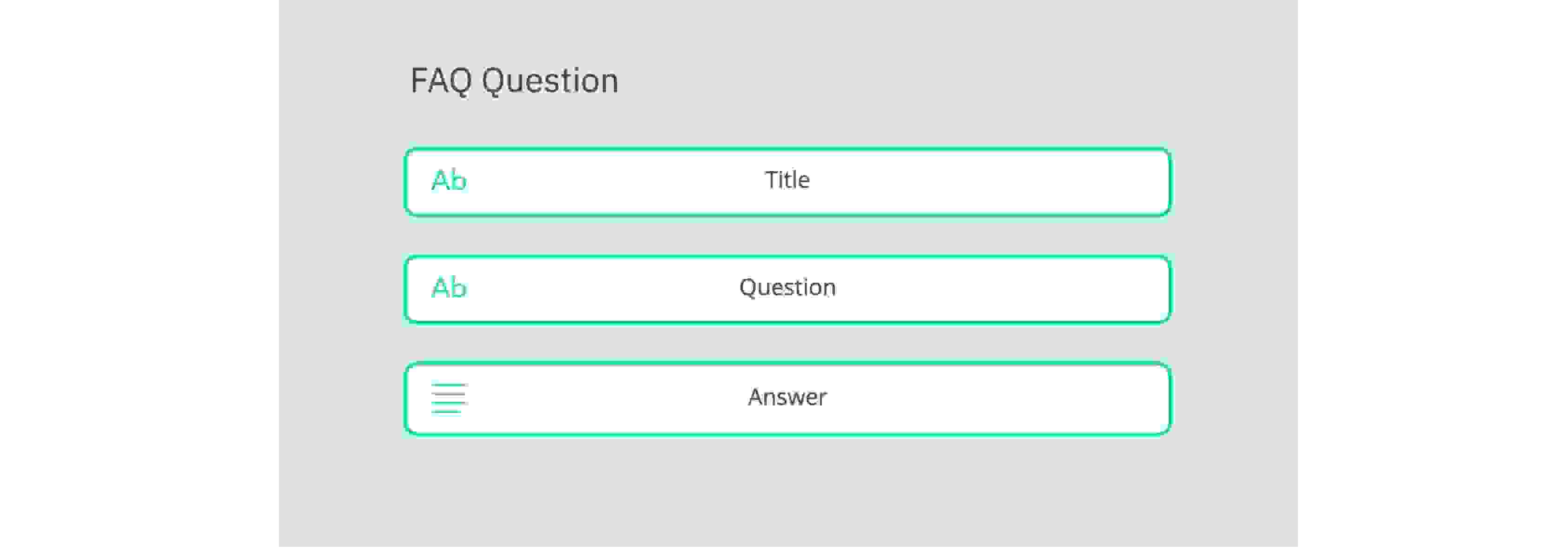
Task: Click the 'Ab' typography icon in Title row
Action: [x=449, y=180]
